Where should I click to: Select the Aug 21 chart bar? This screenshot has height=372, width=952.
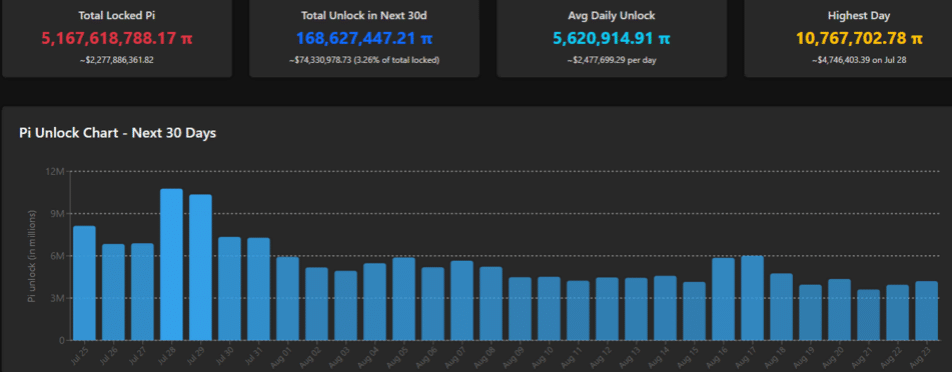pyautogui.click(x=869, y=315)
